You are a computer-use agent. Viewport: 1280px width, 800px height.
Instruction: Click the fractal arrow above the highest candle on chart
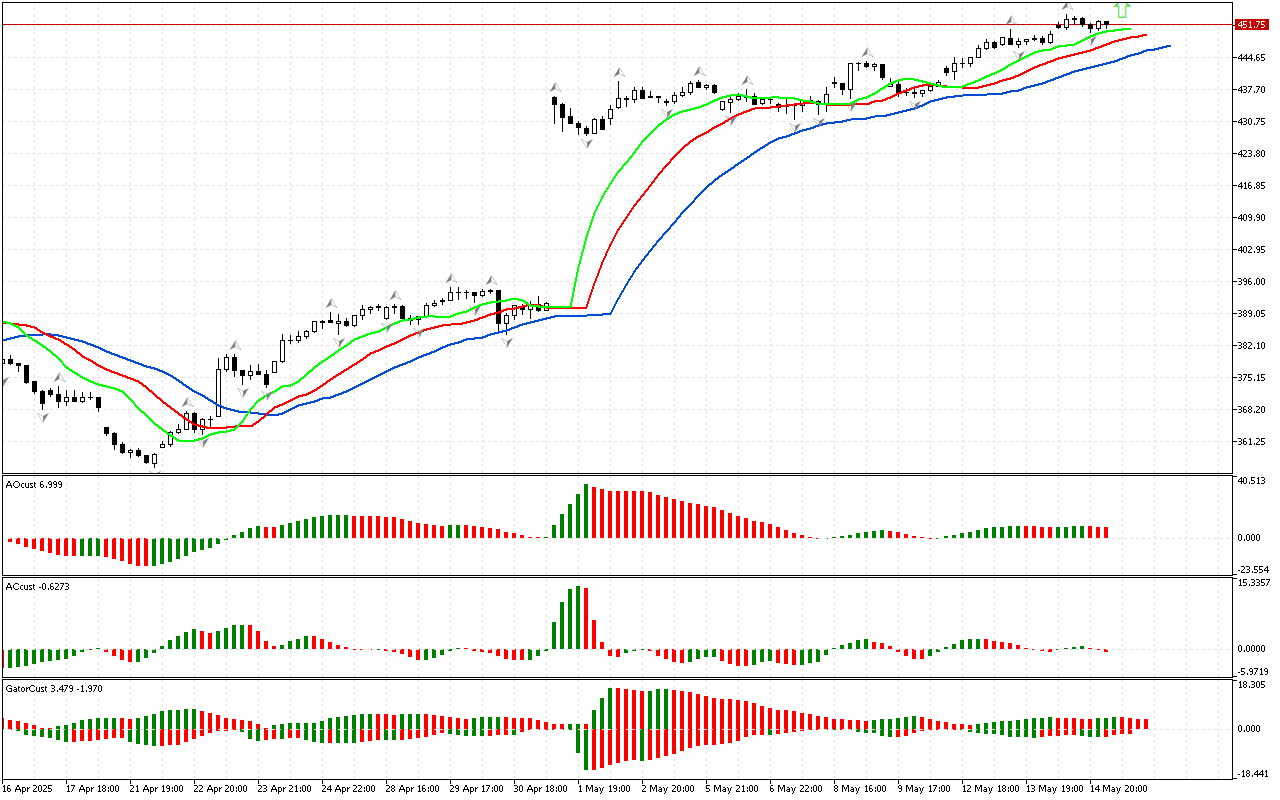click(1068, 8)
